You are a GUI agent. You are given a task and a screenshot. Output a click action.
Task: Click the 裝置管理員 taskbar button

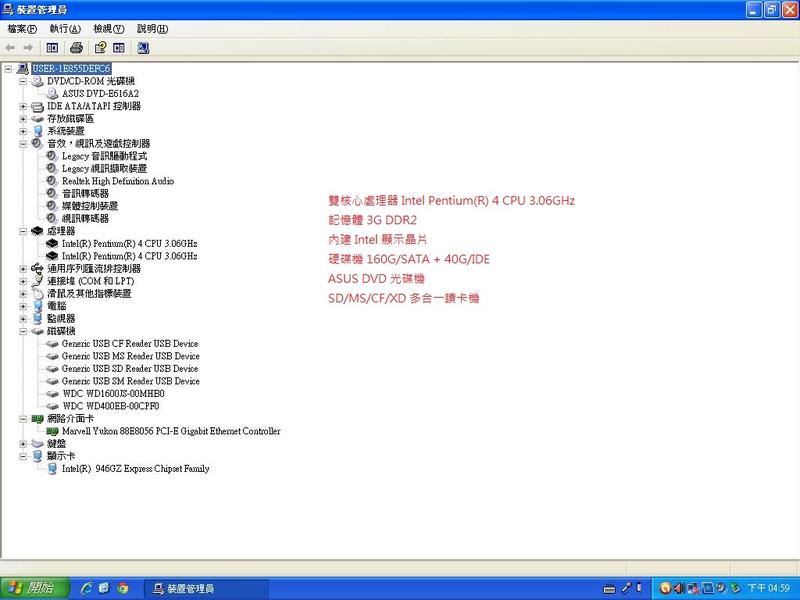click(205, 589)
